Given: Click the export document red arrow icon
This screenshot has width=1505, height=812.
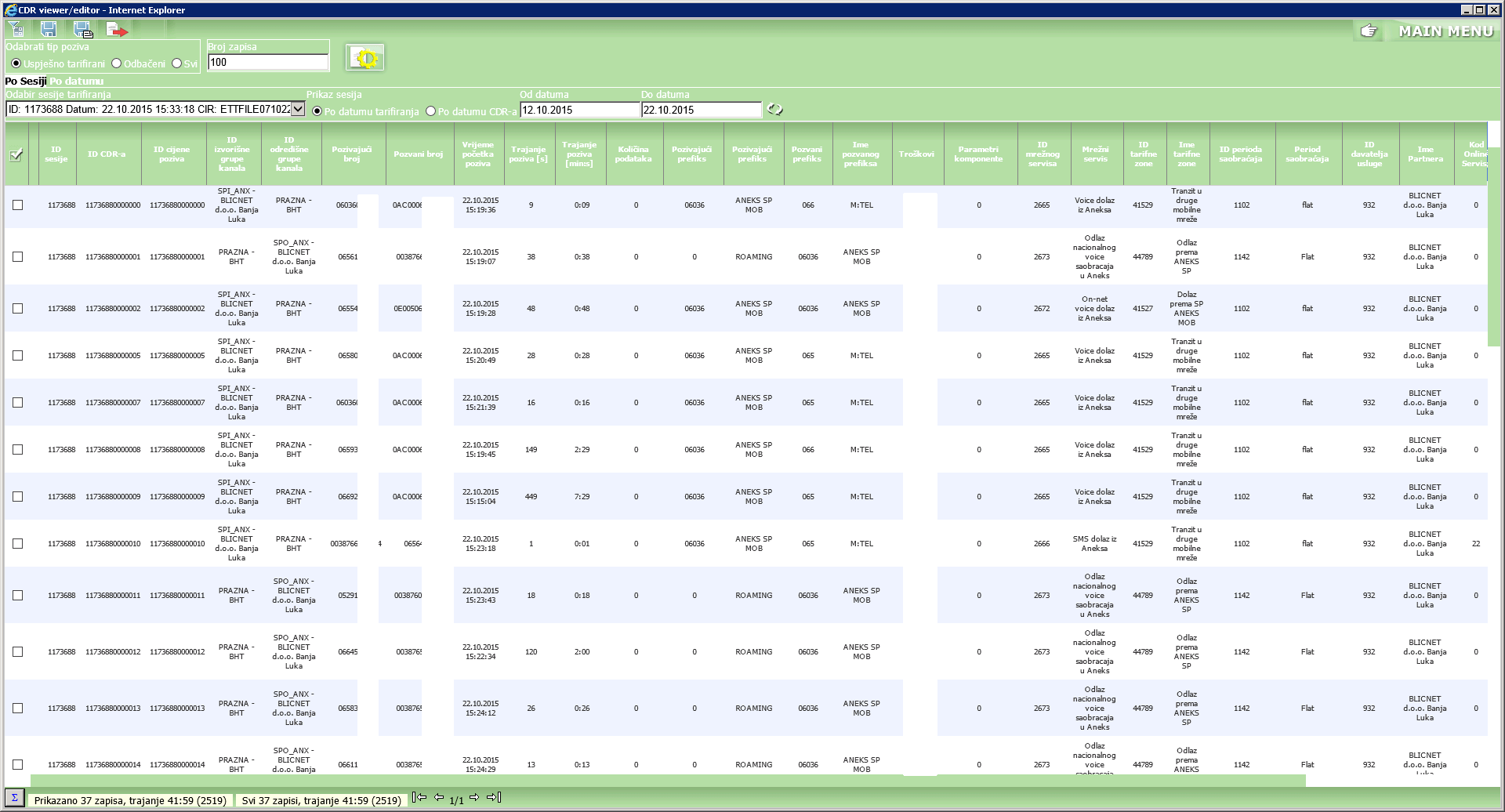Looking at the screenshot, I should (x=117, y=30).
